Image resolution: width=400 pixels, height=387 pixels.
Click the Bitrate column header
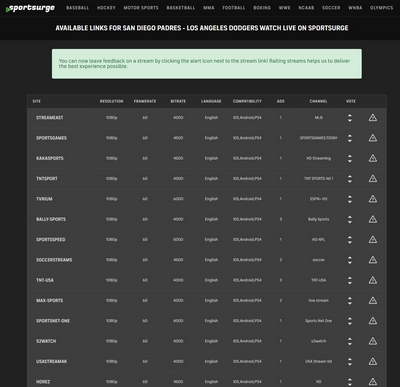tap(178, 101)
